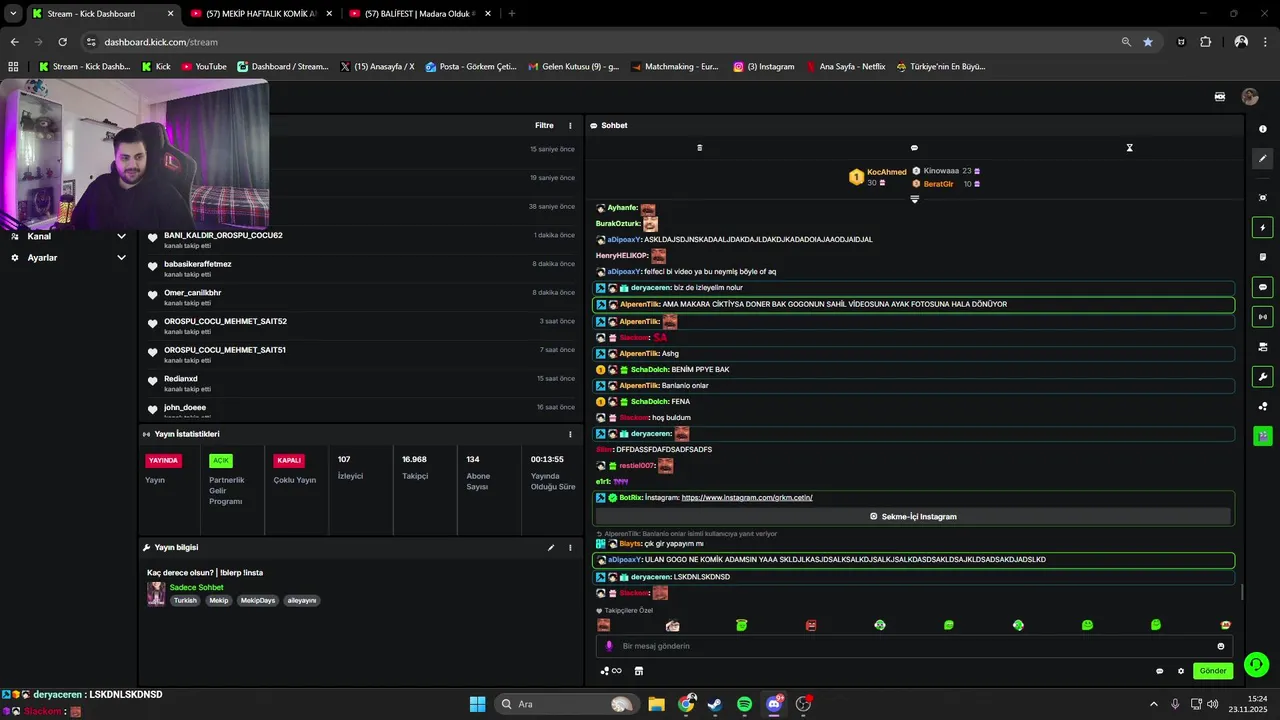Open Steam from the taskbar

tap(715, 704)
